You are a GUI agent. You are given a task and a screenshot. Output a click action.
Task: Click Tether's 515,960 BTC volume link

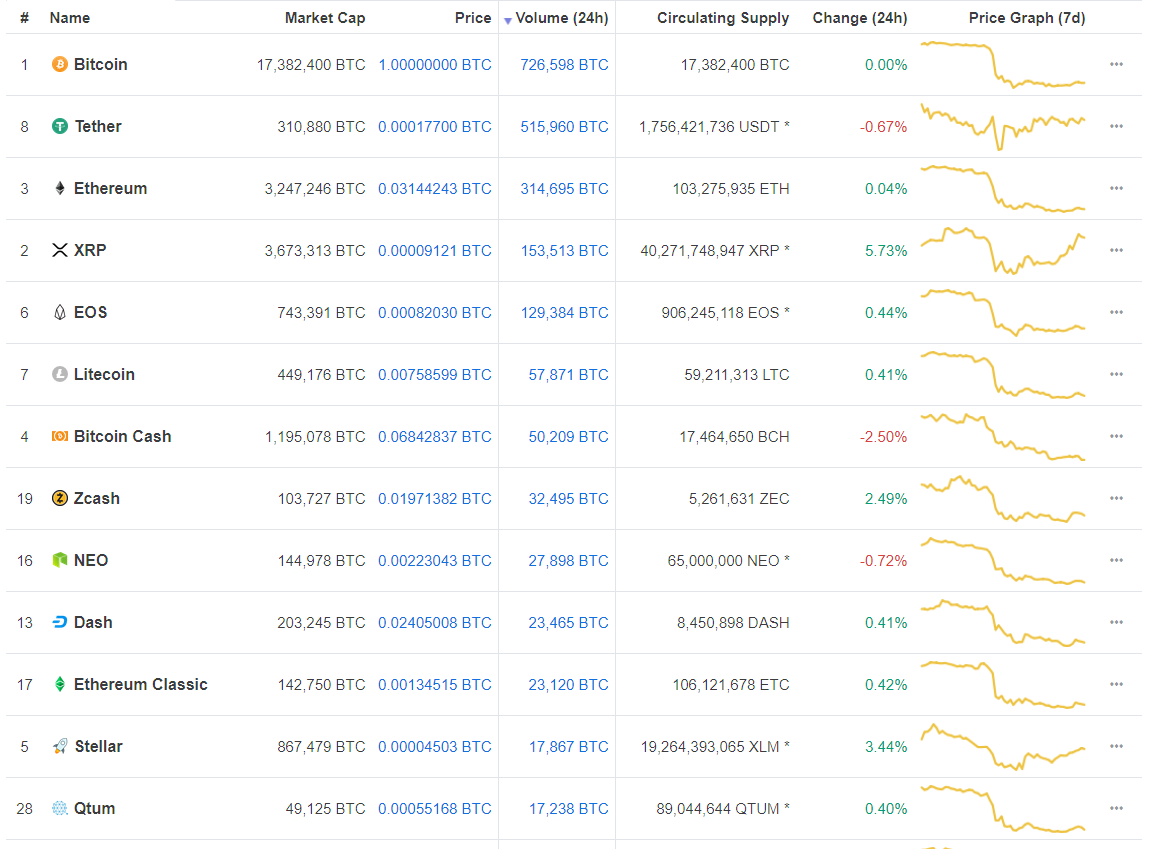(564, 126)
